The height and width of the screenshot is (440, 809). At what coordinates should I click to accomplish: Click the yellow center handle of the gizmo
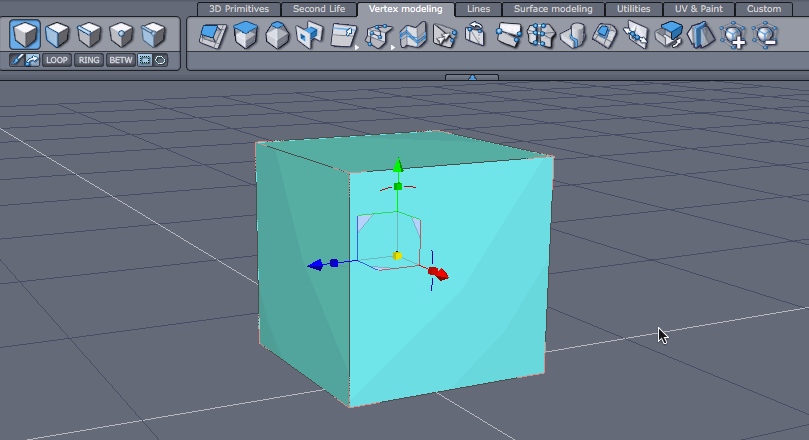(397, 255)
